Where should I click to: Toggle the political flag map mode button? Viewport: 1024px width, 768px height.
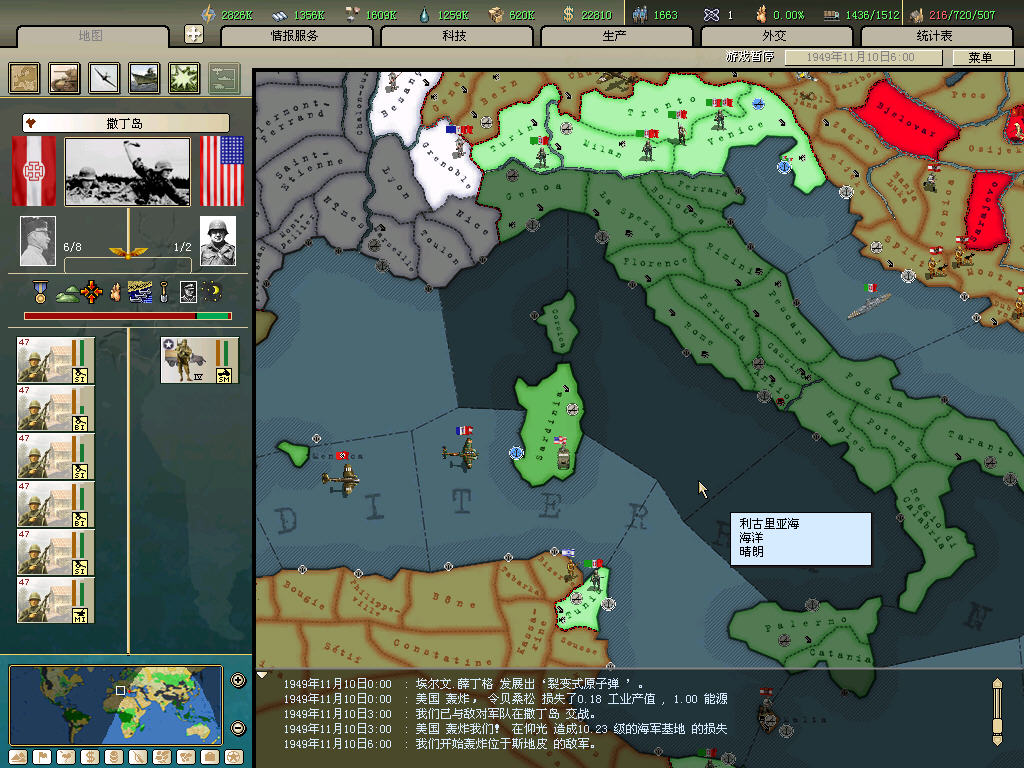coord(41,757)
